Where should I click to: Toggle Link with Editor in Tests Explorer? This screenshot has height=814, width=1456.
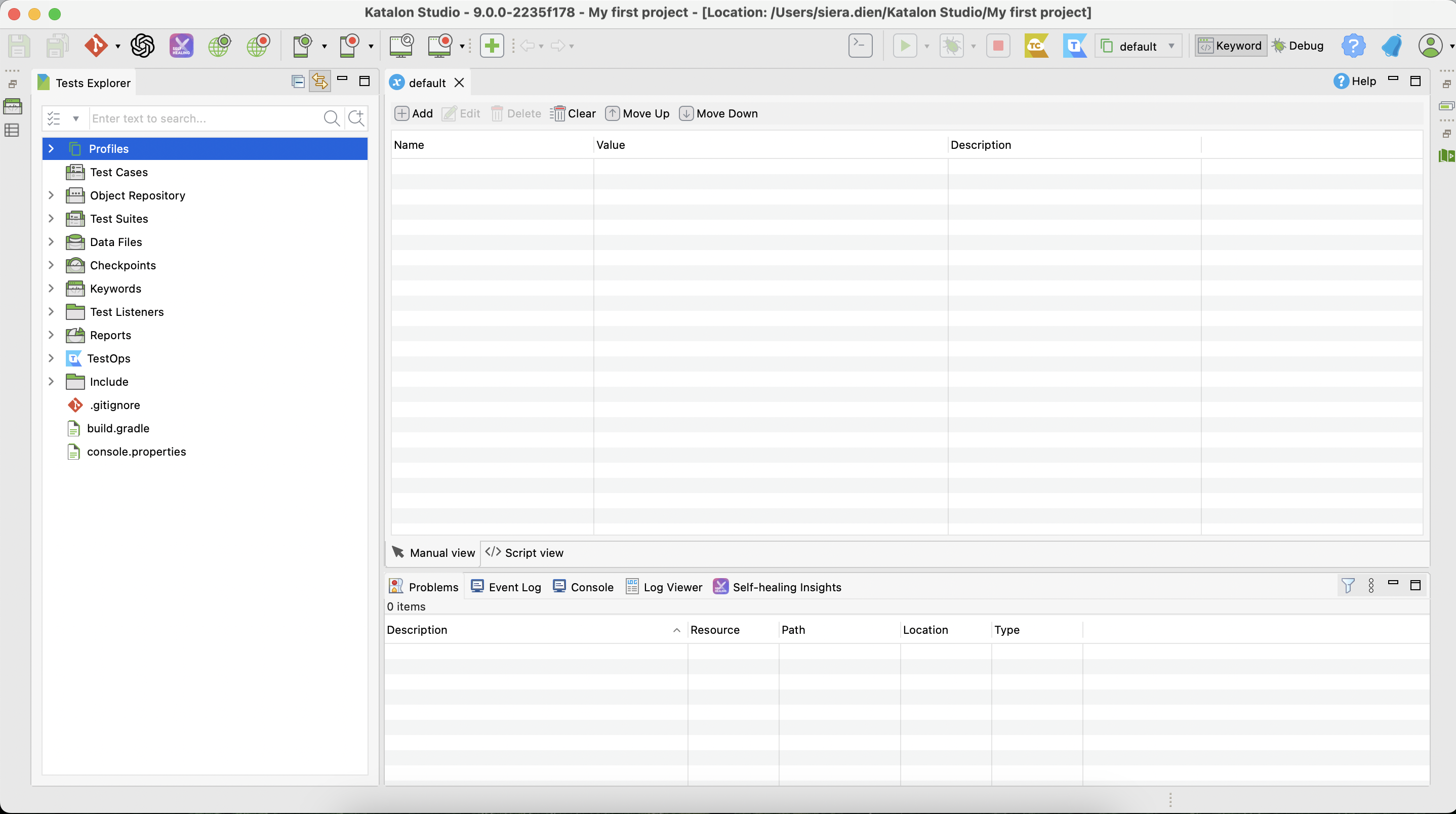click(320, 82)
